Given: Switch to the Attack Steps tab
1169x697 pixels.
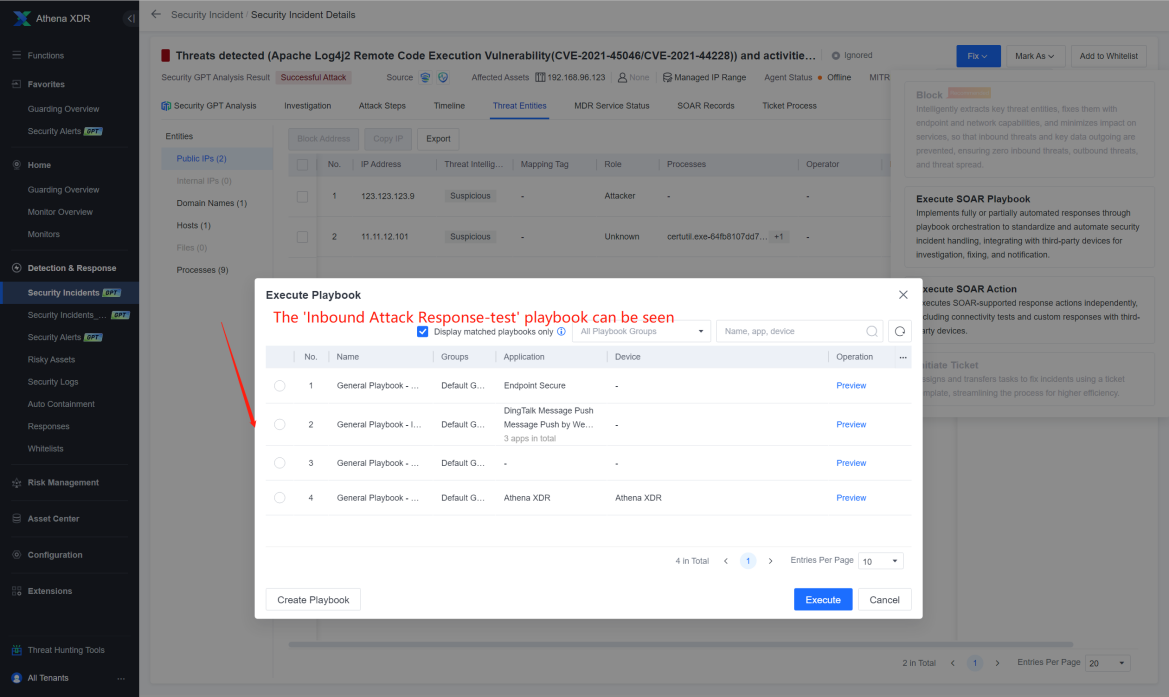Looking at the screenshot, I should (382, 106).
